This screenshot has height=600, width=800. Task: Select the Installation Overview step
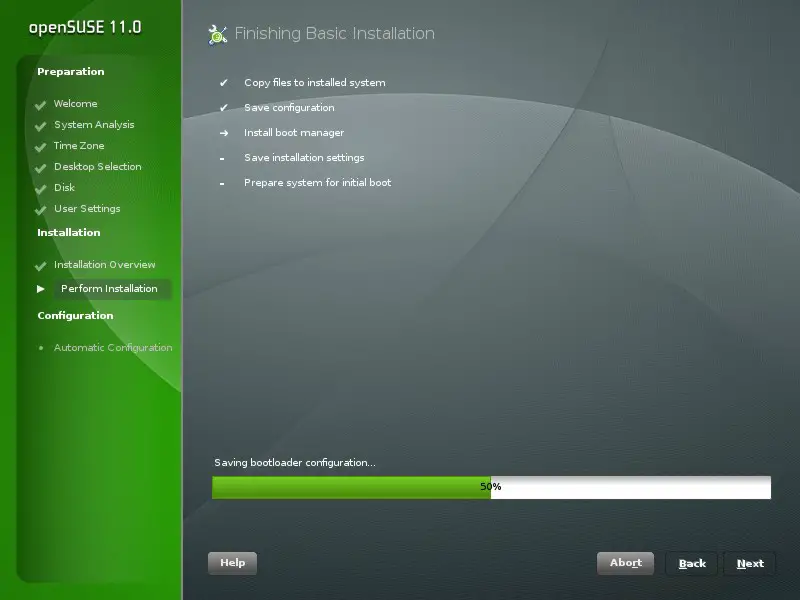click(x=105, y=264)
